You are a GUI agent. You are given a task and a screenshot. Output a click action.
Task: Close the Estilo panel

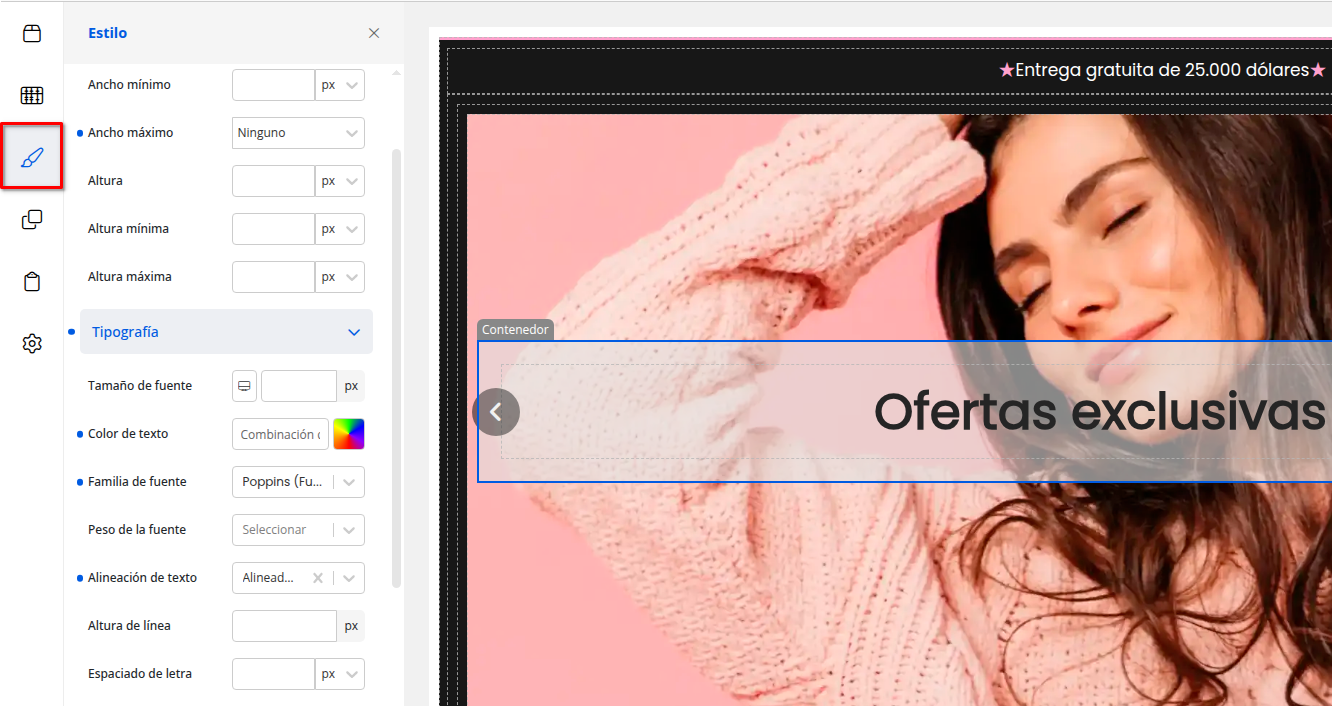coord(374,33)
